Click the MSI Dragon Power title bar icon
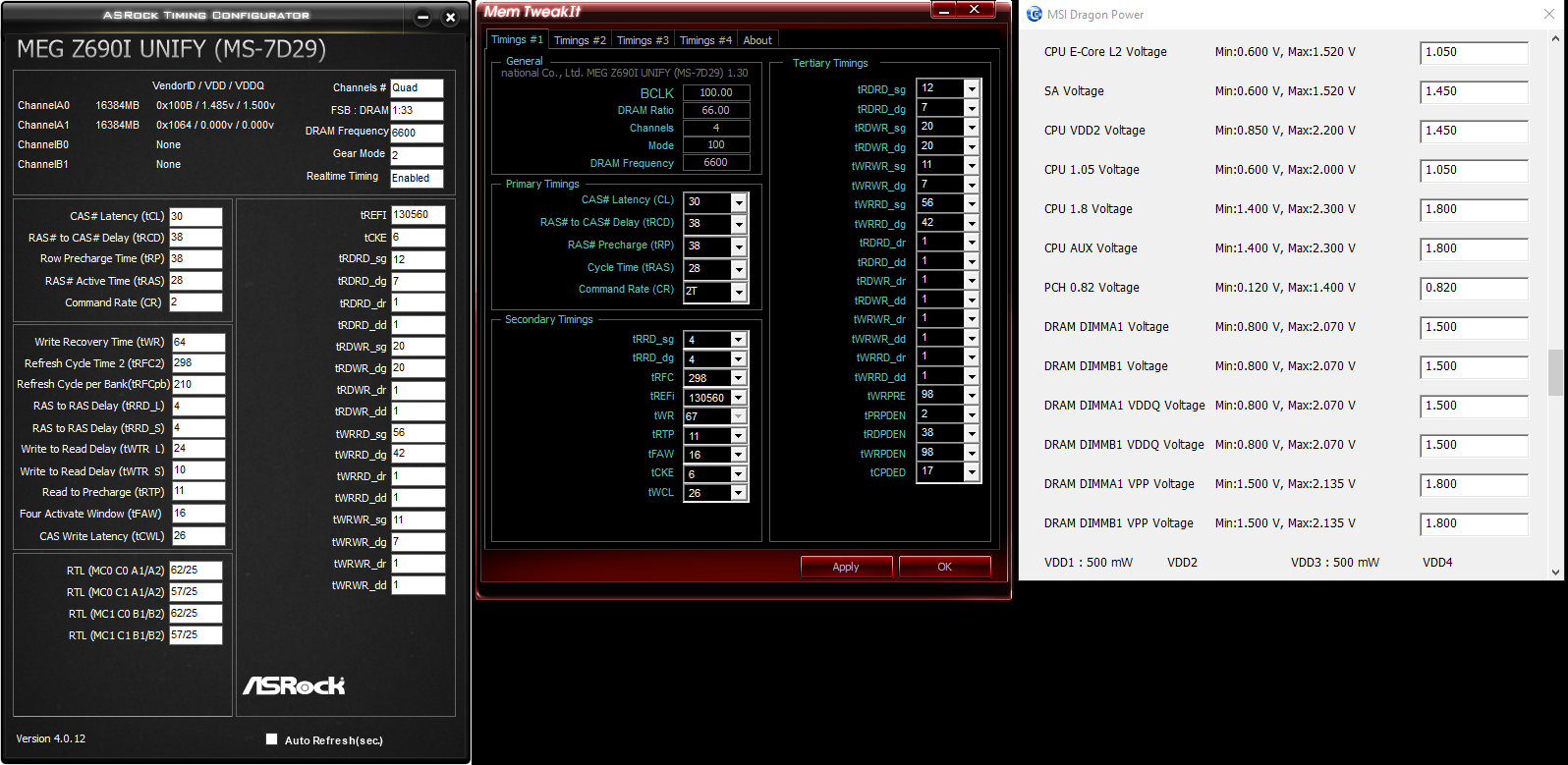Viewport: 1568px width, 765px height. point(1034,15)
